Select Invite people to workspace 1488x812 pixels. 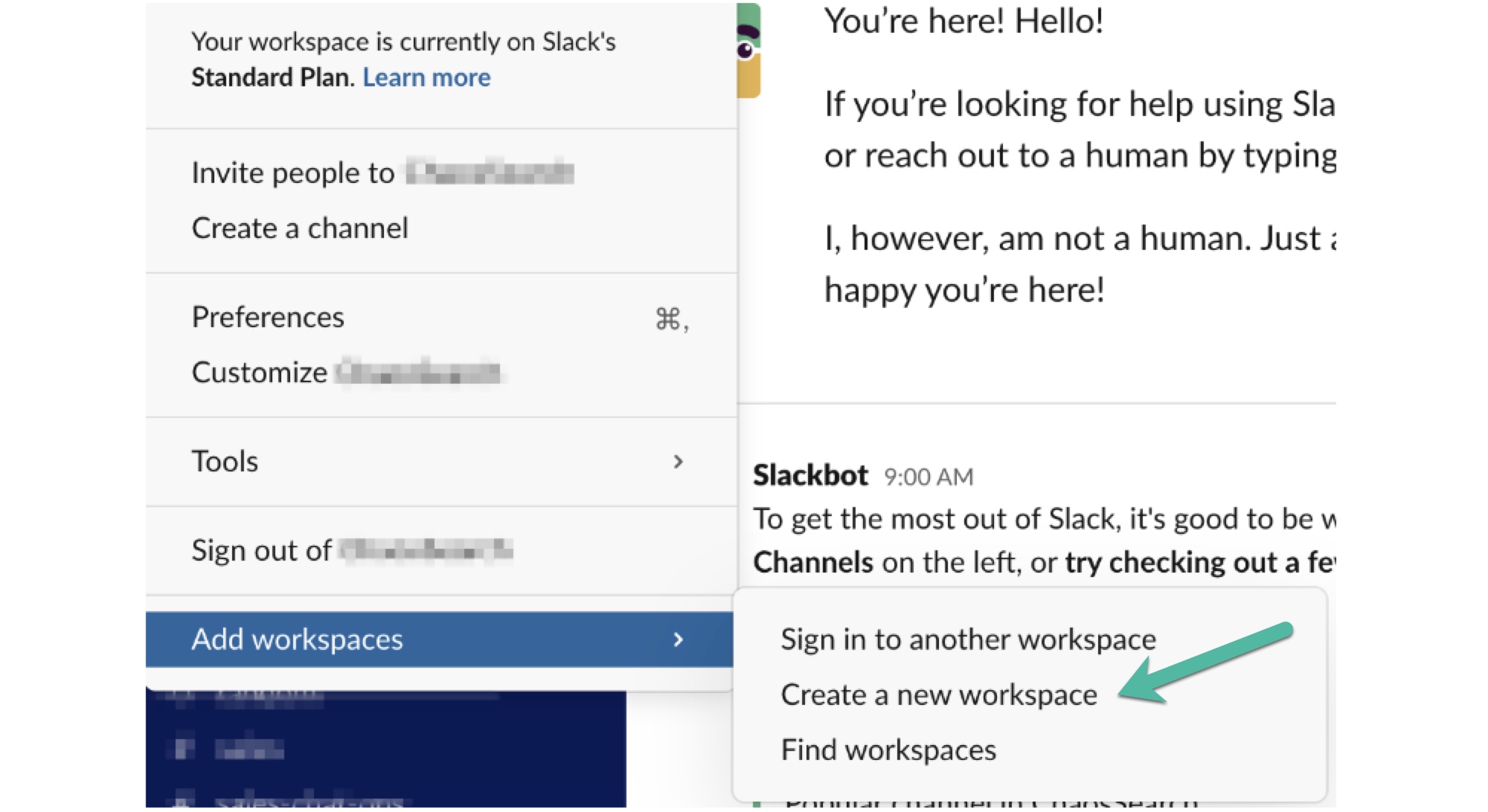coord(382,173)
